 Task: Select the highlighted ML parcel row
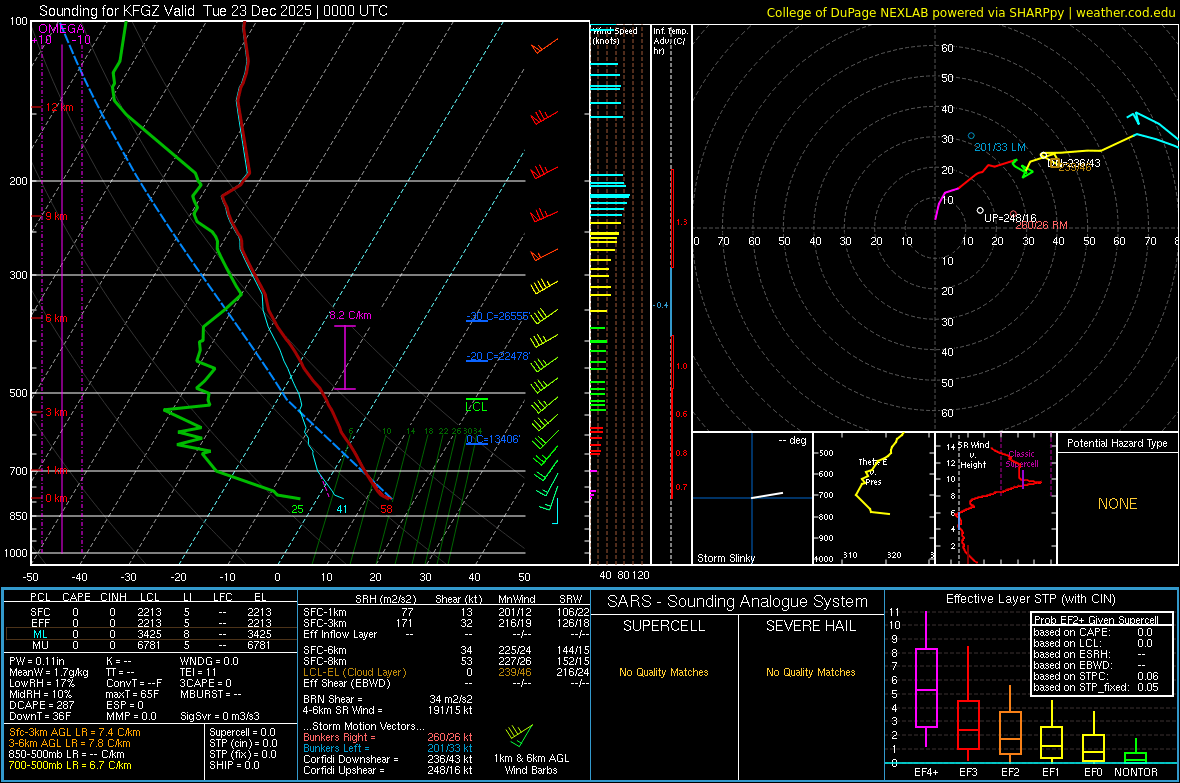point(151,634)
